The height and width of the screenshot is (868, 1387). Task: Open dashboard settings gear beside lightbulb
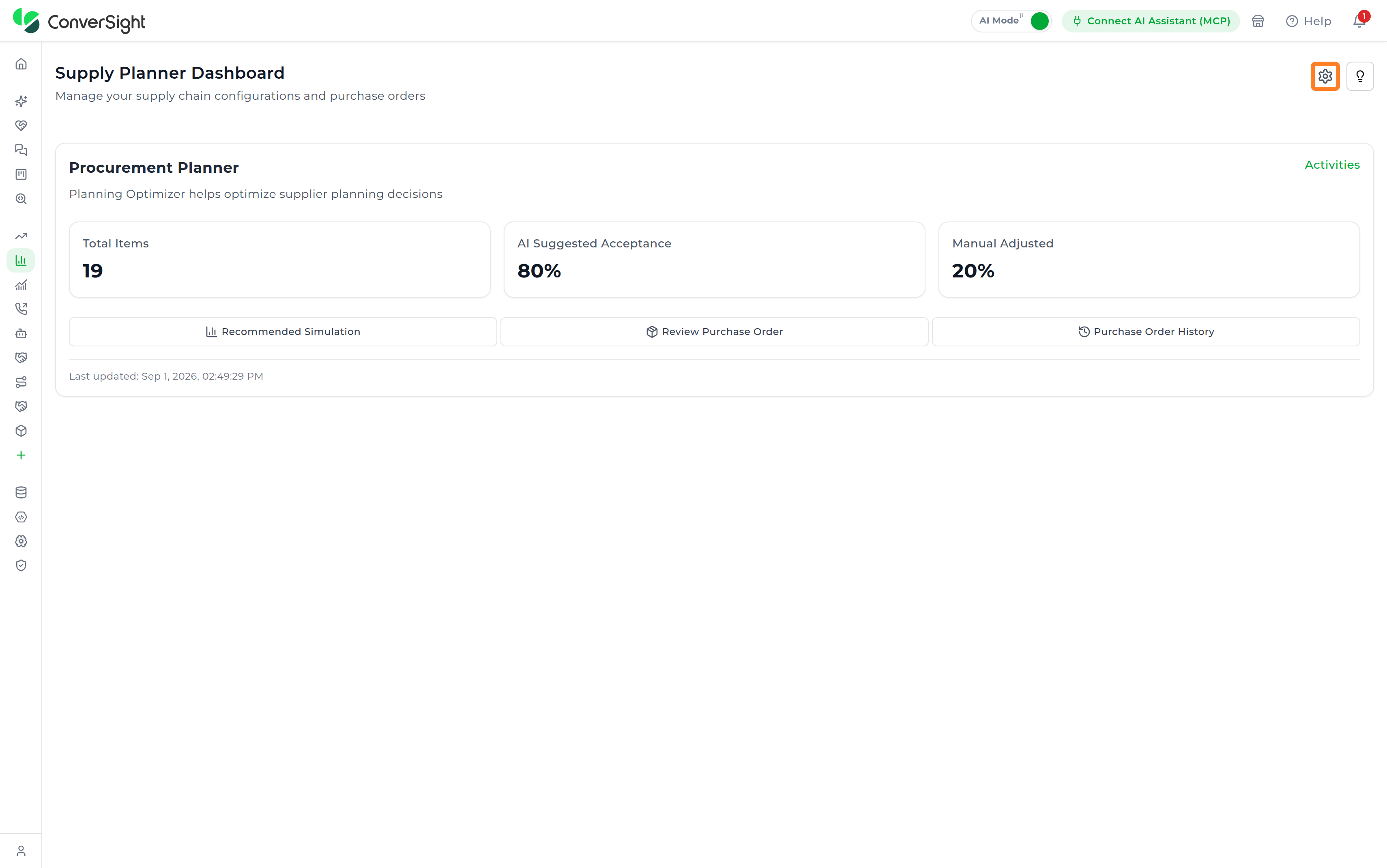coord(1325,76)
